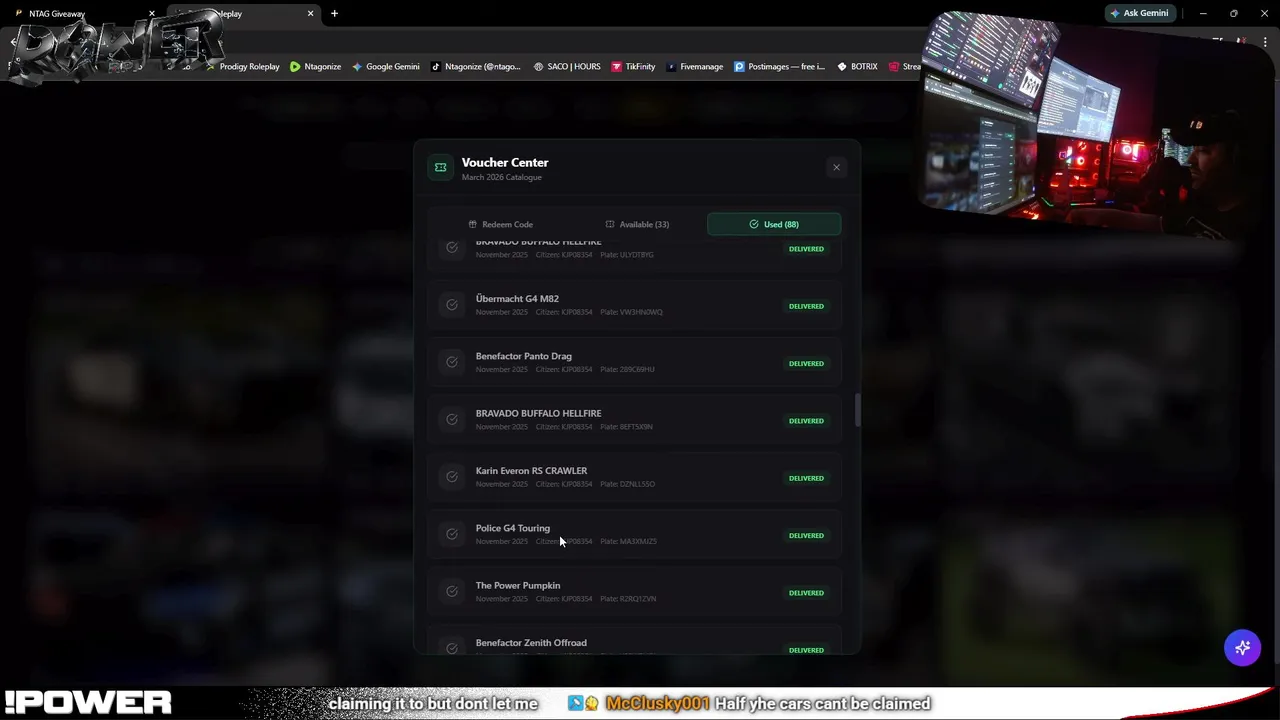Select the Übermacht G4 M82 voucher title
The width and height of the screenshot is (1280, 720).
click(517, 298)
